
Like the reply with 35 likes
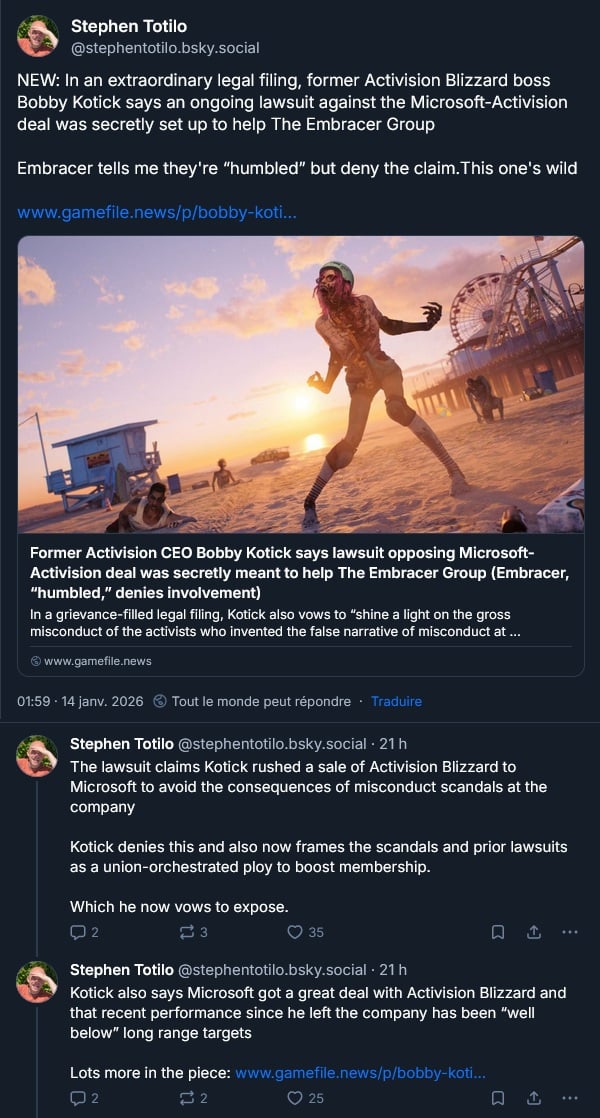[295, 932]
